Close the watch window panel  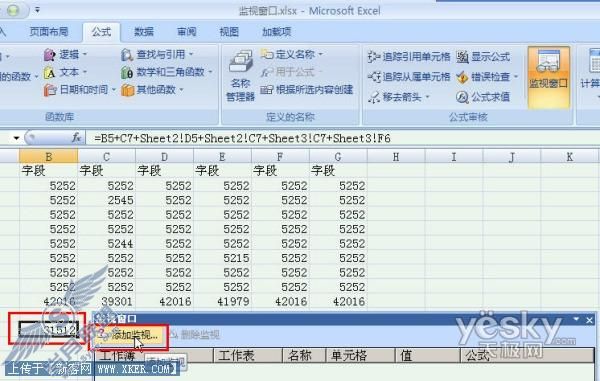(x=589, y=320)
